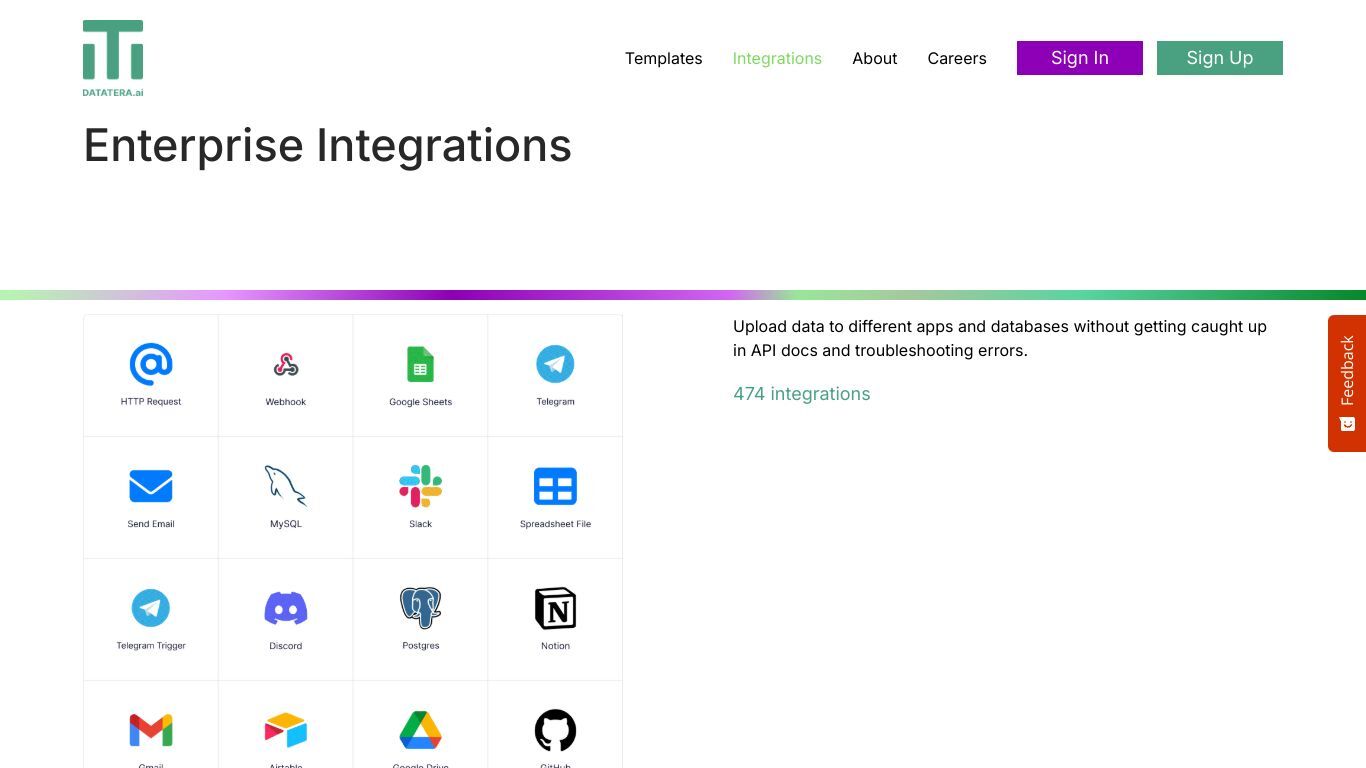Click the Slack integration icon

tap(420, 487)
